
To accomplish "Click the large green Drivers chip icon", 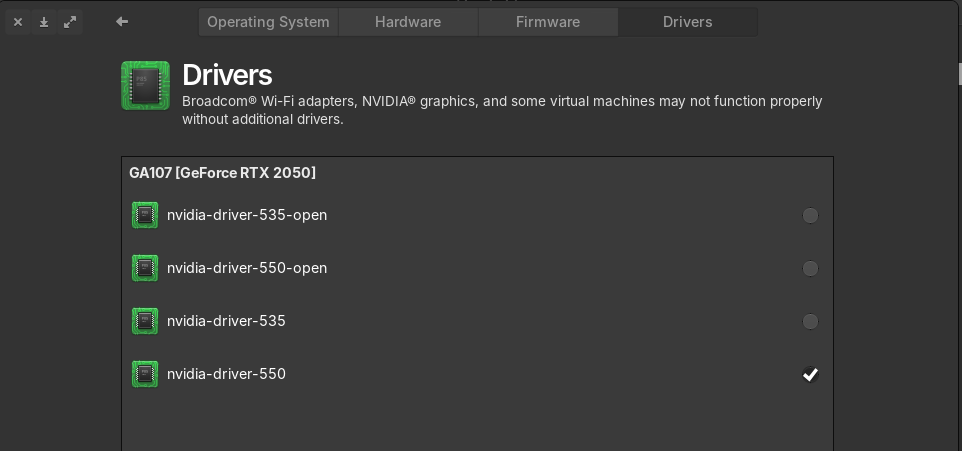I will [x=145, y=85].
